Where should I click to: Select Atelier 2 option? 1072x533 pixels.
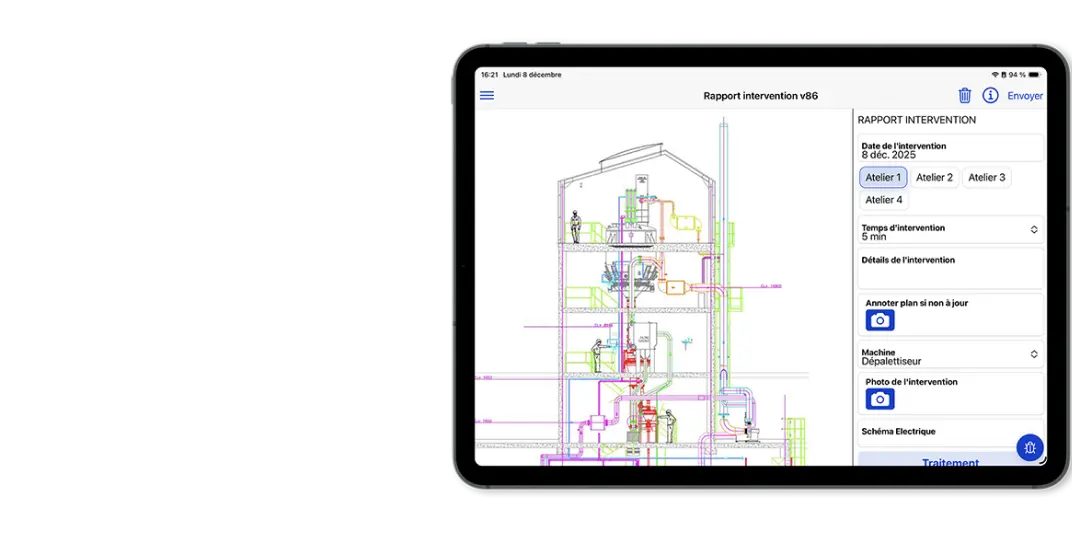tap(935, 178)
